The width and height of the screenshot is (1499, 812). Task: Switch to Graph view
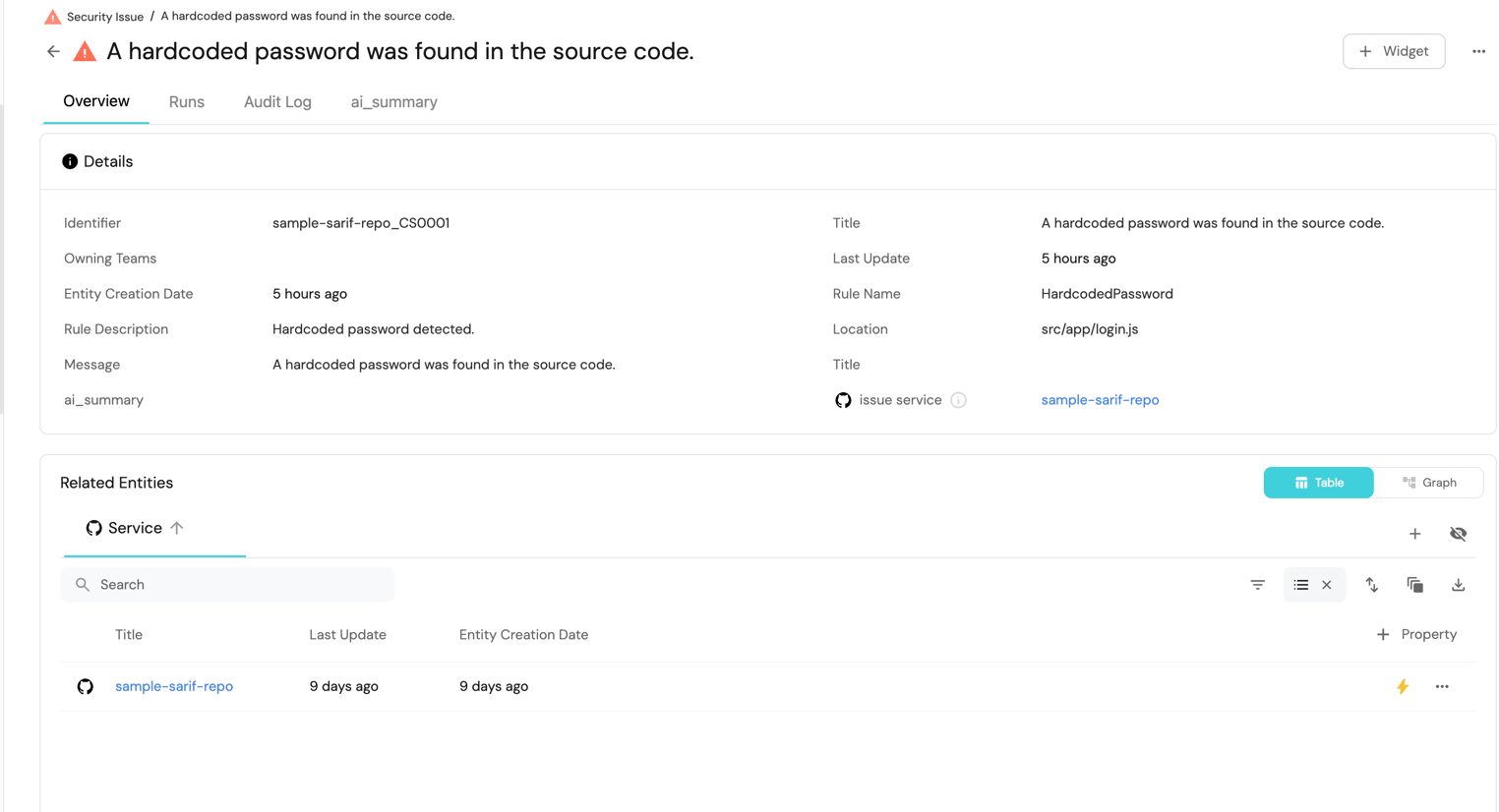tap(1429, 483)
